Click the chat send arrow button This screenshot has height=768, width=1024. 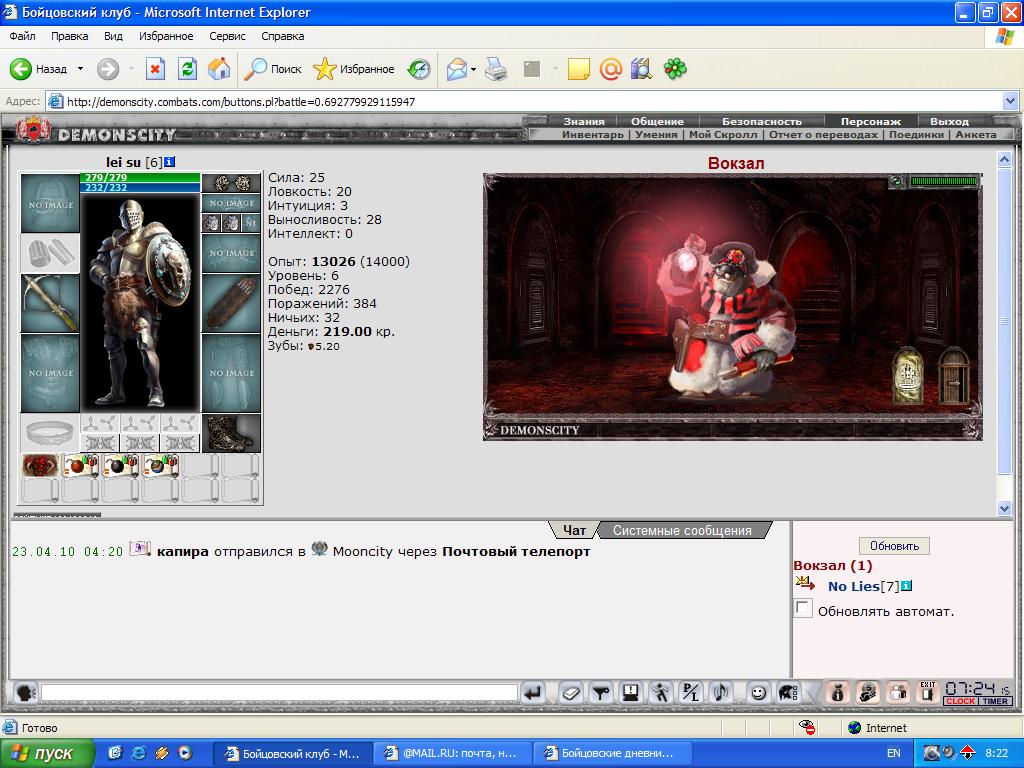(533, 692)
